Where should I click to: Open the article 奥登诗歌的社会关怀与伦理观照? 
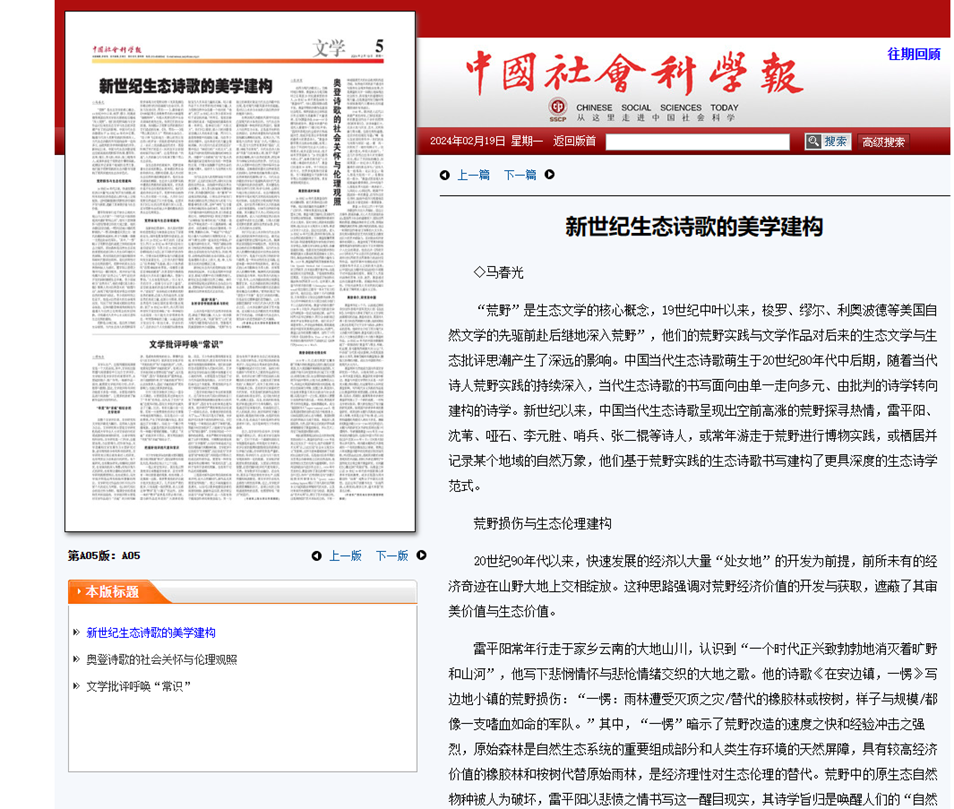click(x=162, y=659)
